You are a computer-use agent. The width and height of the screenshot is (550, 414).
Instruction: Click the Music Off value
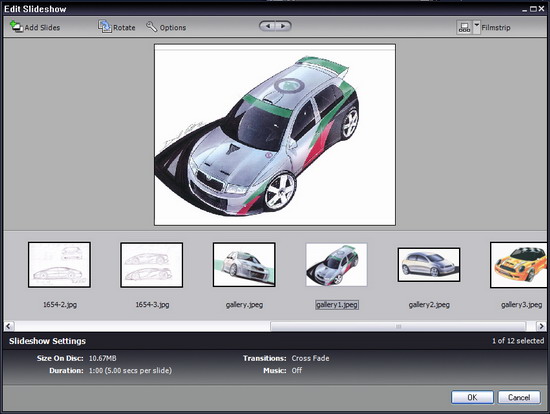pyautogui.click(x=297, y=370)
